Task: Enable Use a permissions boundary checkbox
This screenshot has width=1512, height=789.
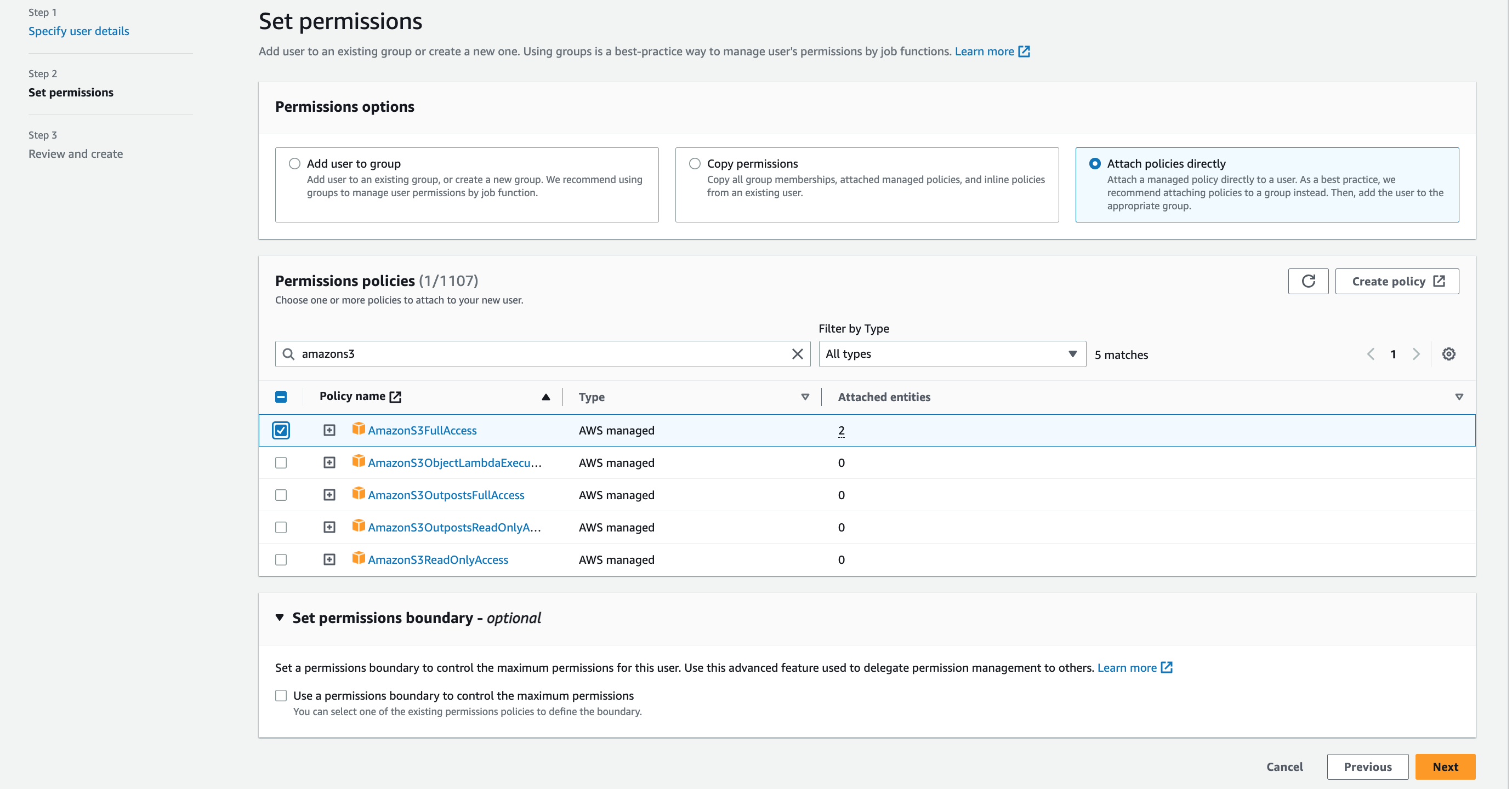Action: [x=281, y=696]
